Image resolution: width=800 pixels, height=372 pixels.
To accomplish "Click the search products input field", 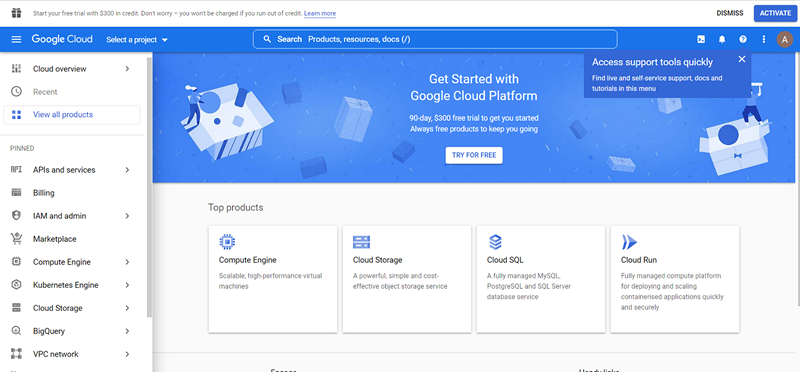I will [x=435, y=39].
